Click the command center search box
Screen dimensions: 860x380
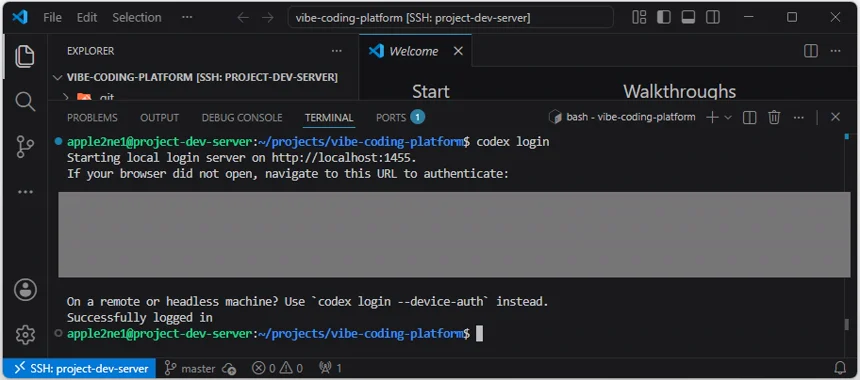pos(450,18)
